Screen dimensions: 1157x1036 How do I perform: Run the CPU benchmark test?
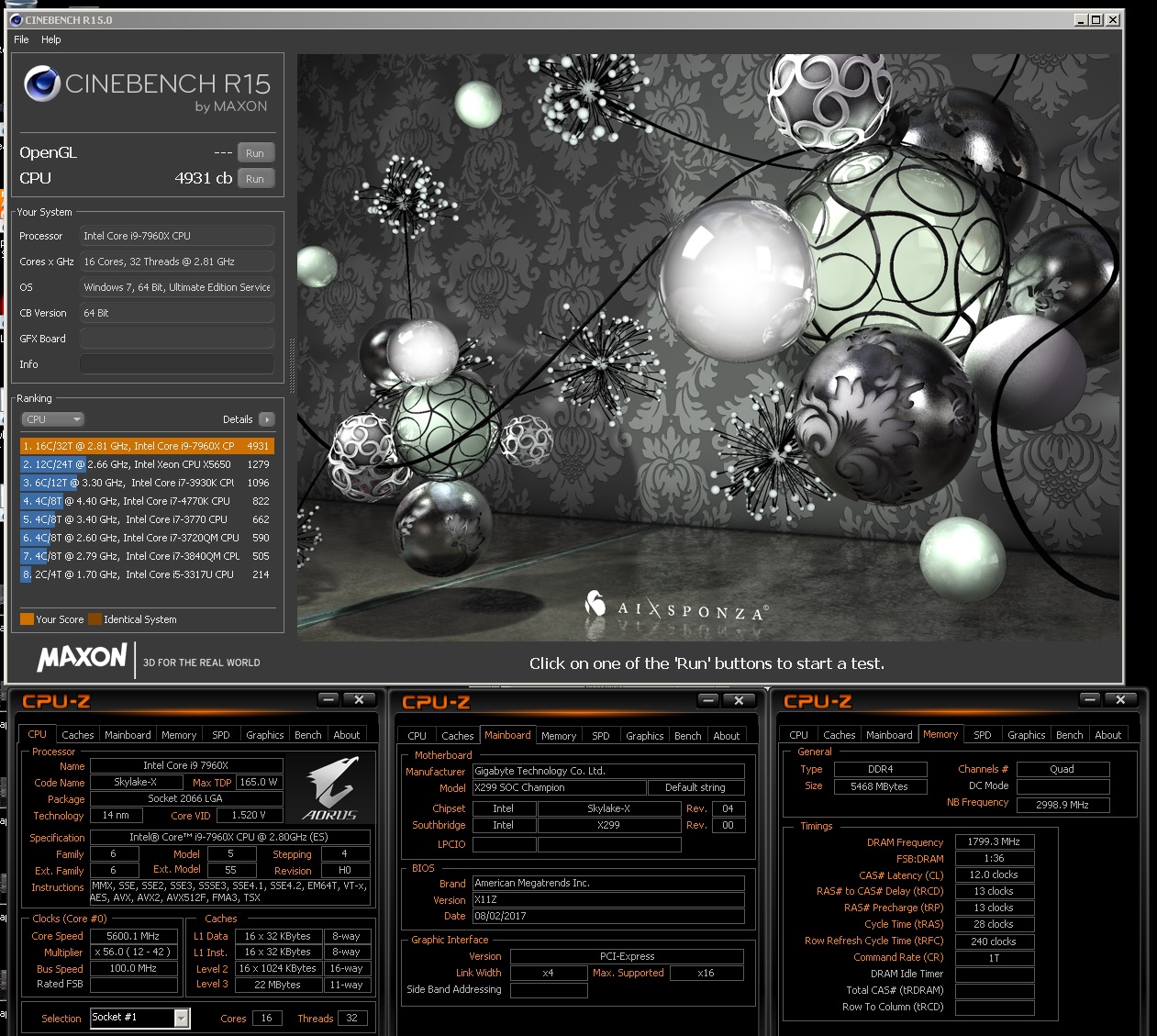coord(255,179)
